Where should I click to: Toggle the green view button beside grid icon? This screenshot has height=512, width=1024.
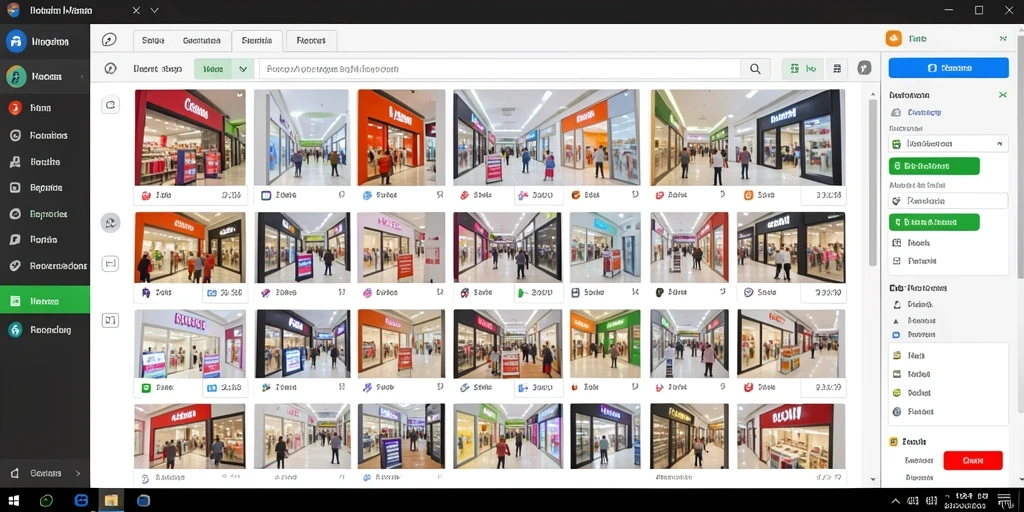[x=803, y=68]
